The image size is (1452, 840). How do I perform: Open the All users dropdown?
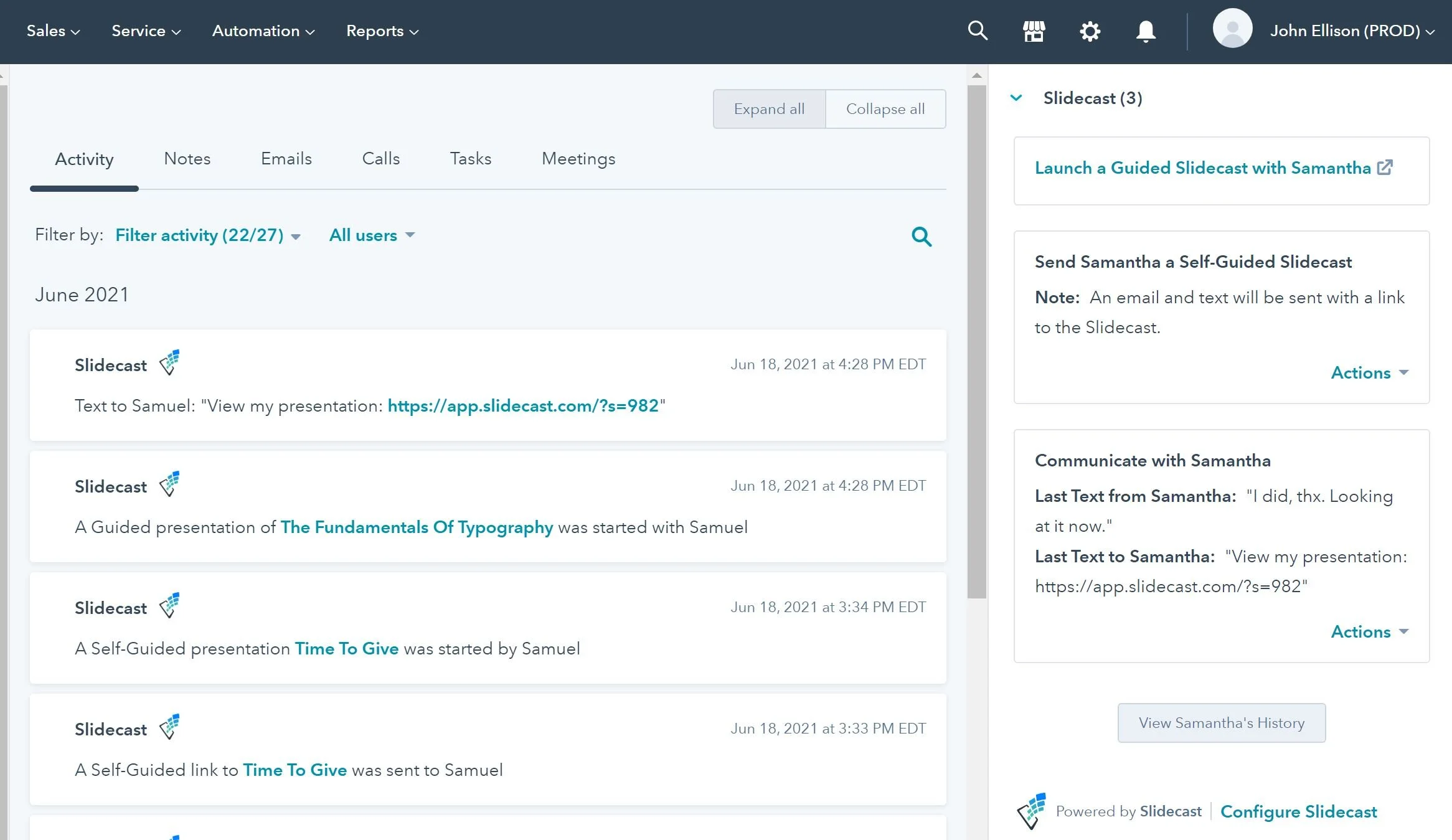372,235
